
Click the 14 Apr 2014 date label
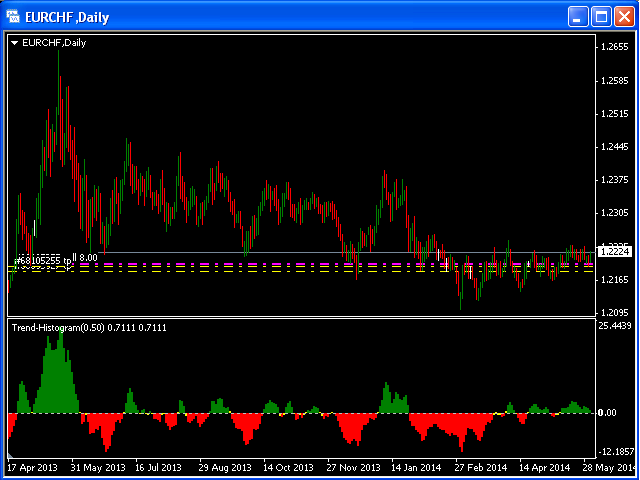pos(544,467)
